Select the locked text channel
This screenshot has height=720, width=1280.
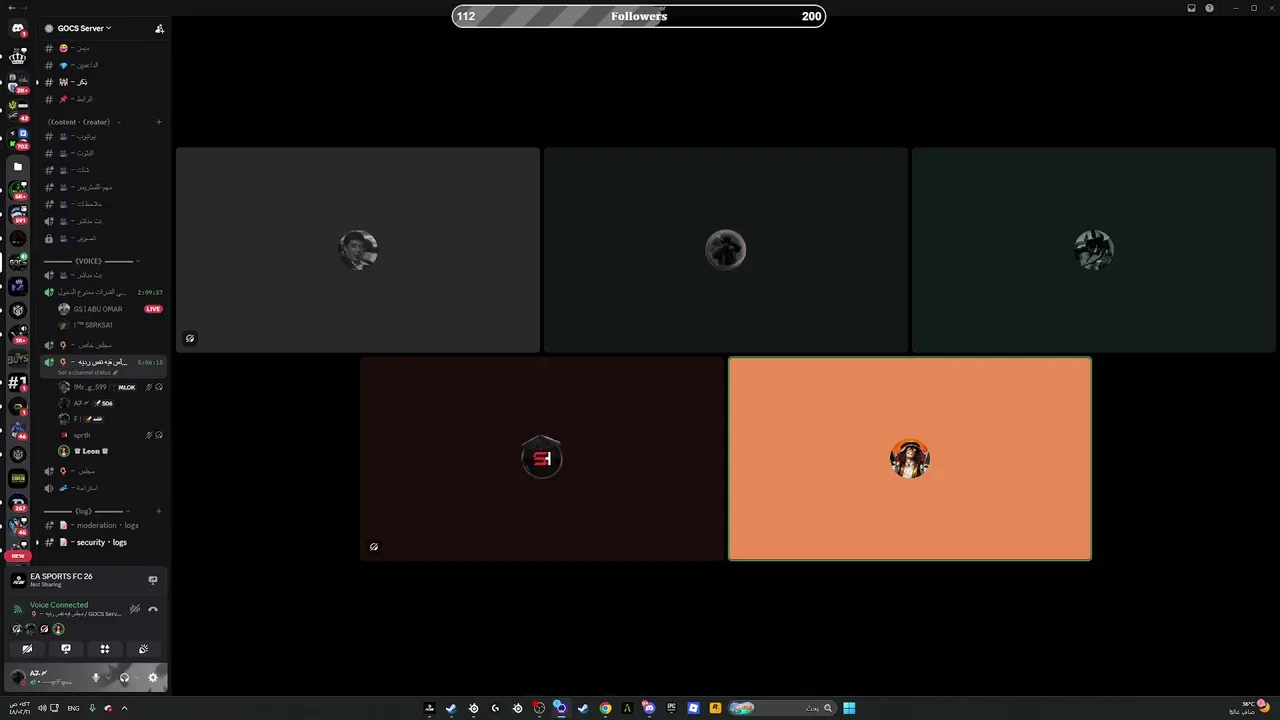coord(103,238)
